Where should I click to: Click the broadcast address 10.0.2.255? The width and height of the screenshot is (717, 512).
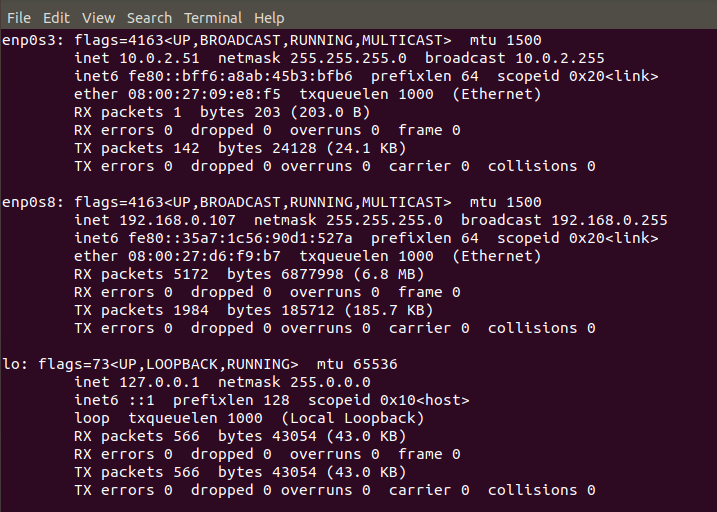click(560, 59)
